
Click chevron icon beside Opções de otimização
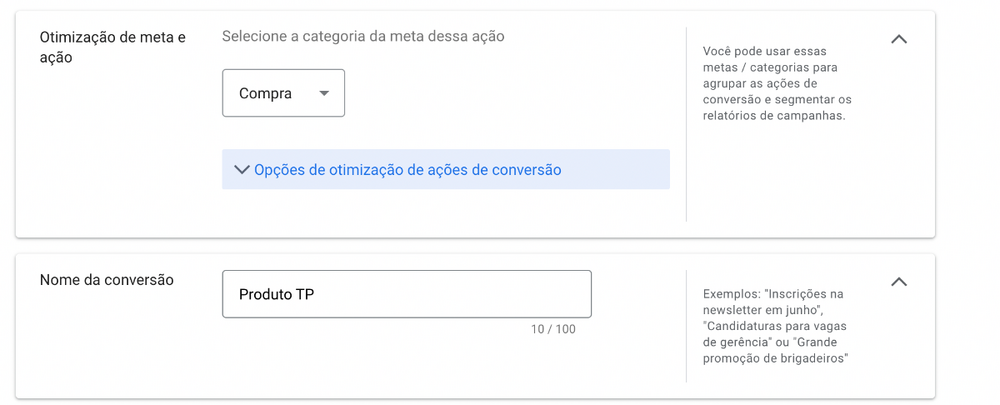(x=242, y=170)
